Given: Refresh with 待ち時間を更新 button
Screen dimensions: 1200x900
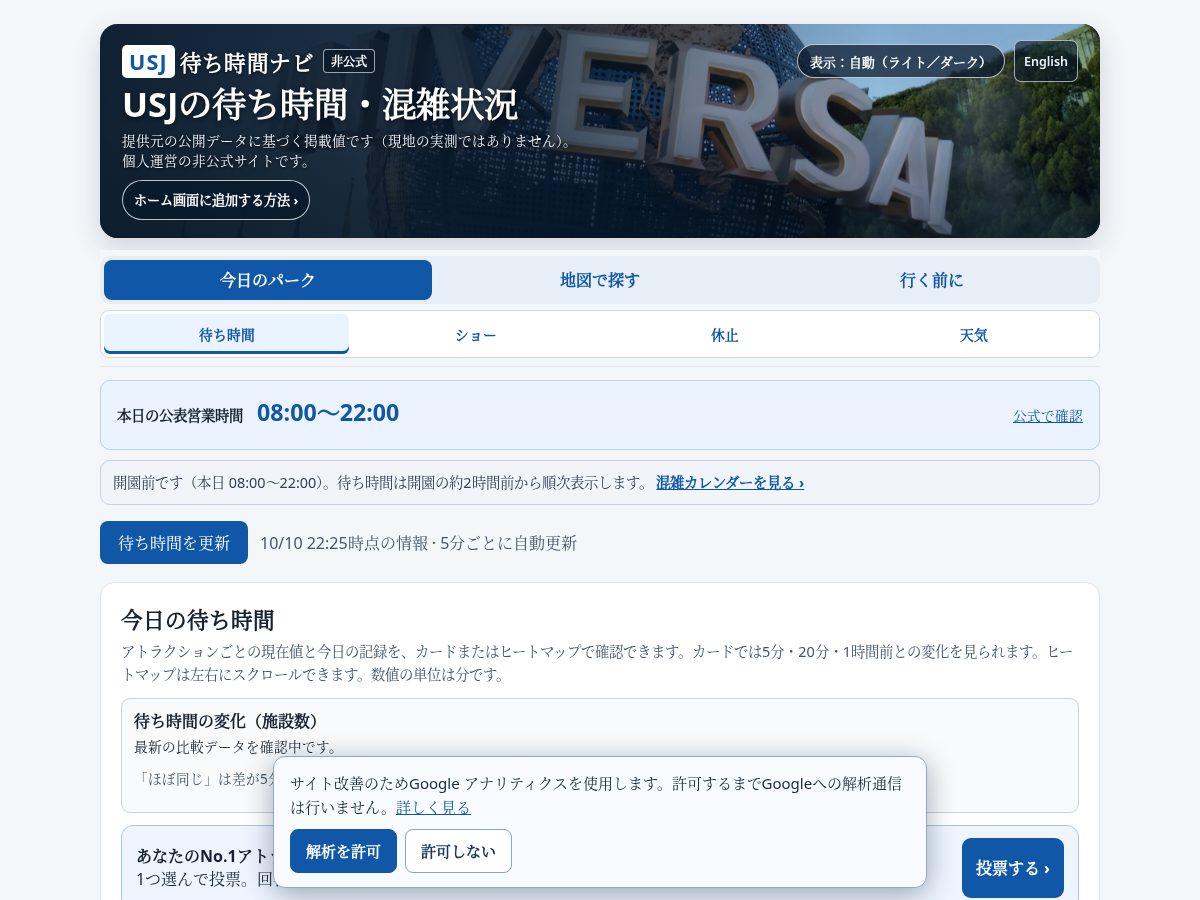Looking at the screenshot, I should (174, 542).
